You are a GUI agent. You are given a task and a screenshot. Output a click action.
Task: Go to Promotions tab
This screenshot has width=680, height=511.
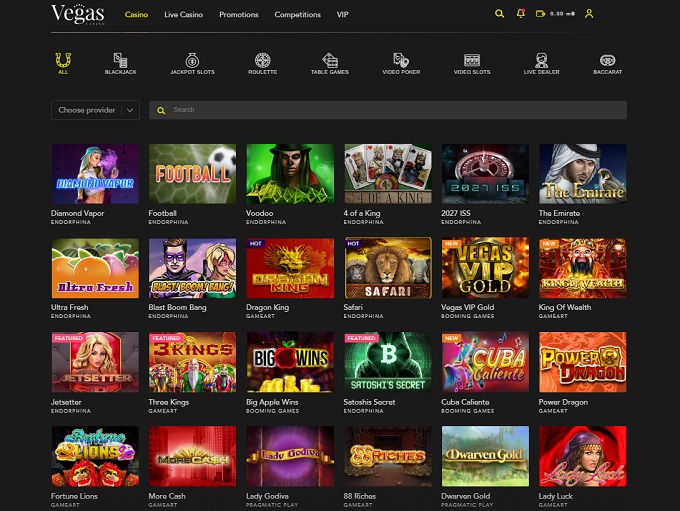239,15
